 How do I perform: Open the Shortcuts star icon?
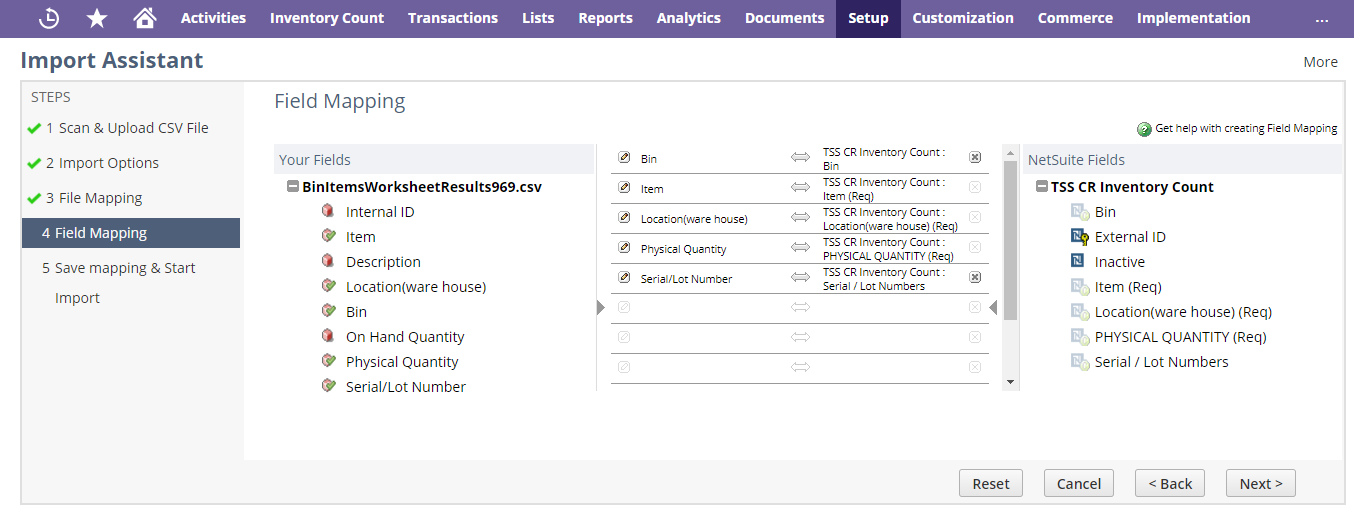[x=97, y=18]
